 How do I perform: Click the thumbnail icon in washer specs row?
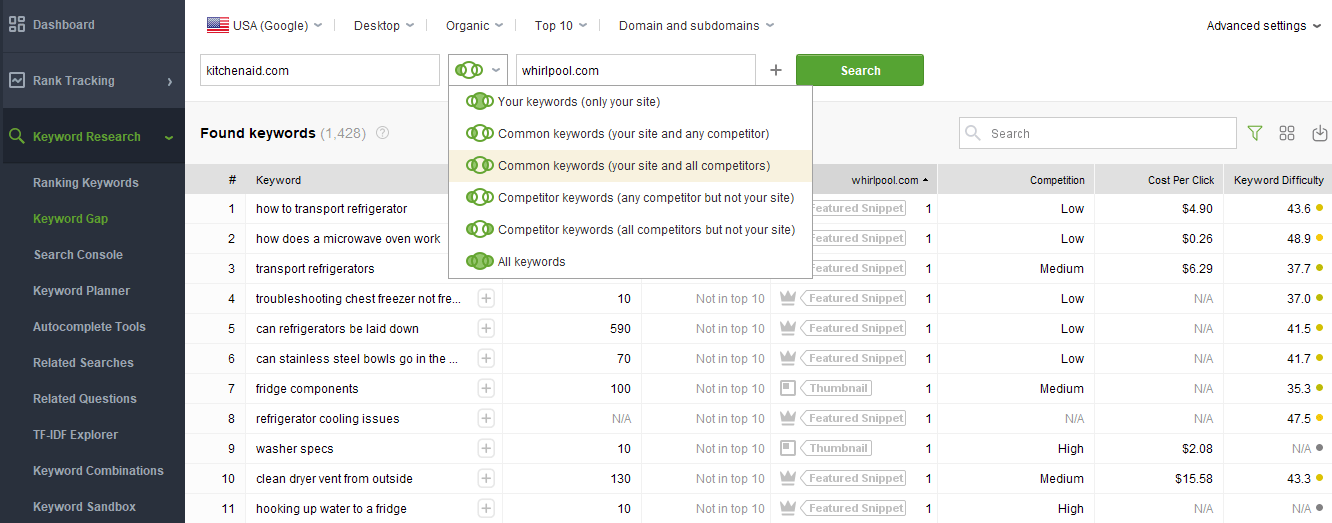click(x=787, y=448)
